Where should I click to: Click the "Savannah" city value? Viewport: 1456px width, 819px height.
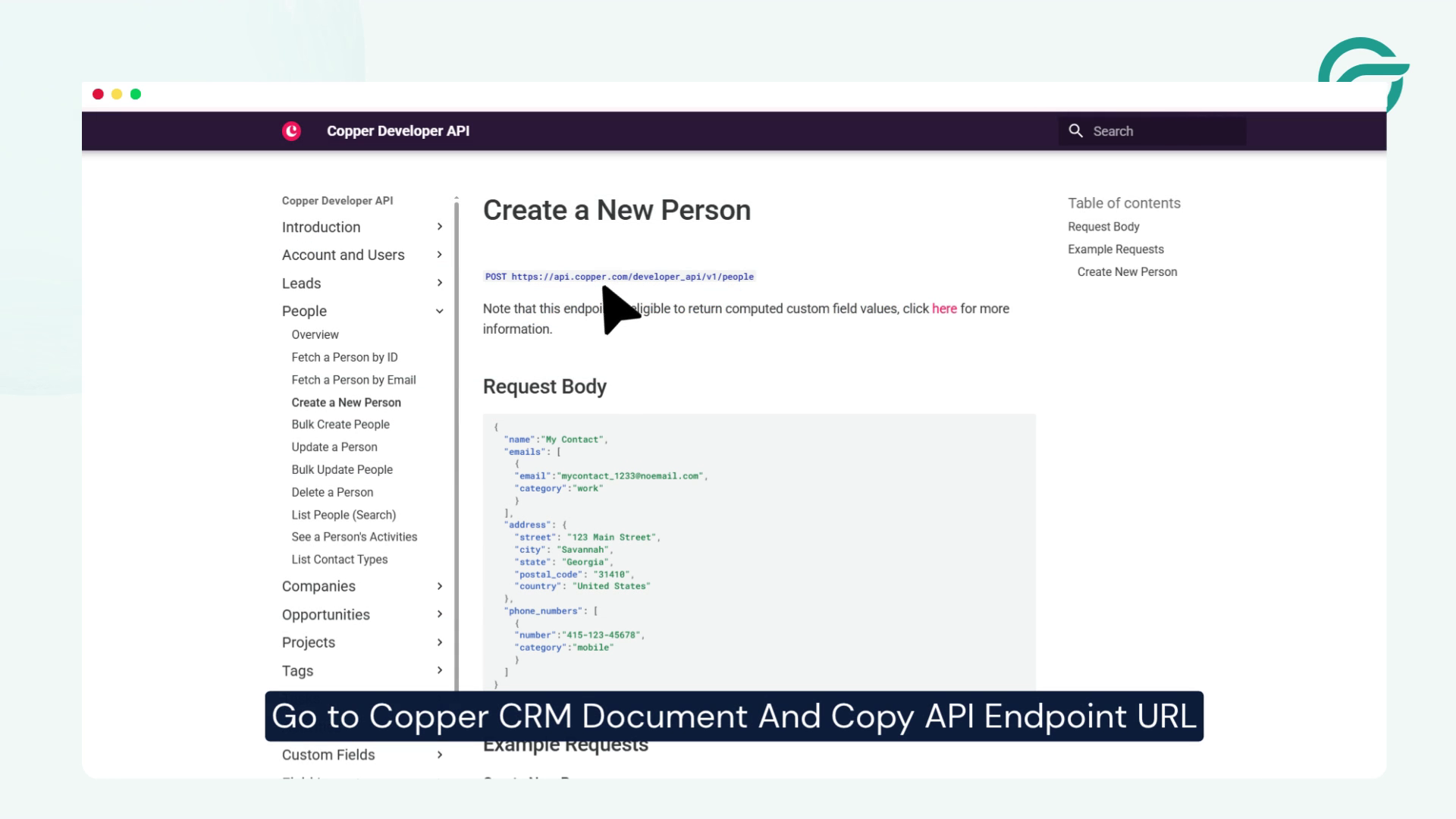click(x=582, y=550)
